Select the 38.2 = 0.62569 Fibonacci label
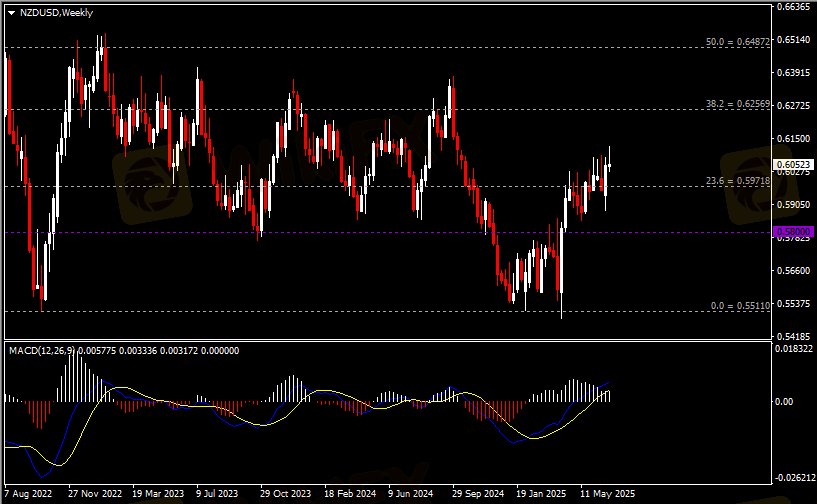The image size is (817, 504). click(x=738, y=104)
